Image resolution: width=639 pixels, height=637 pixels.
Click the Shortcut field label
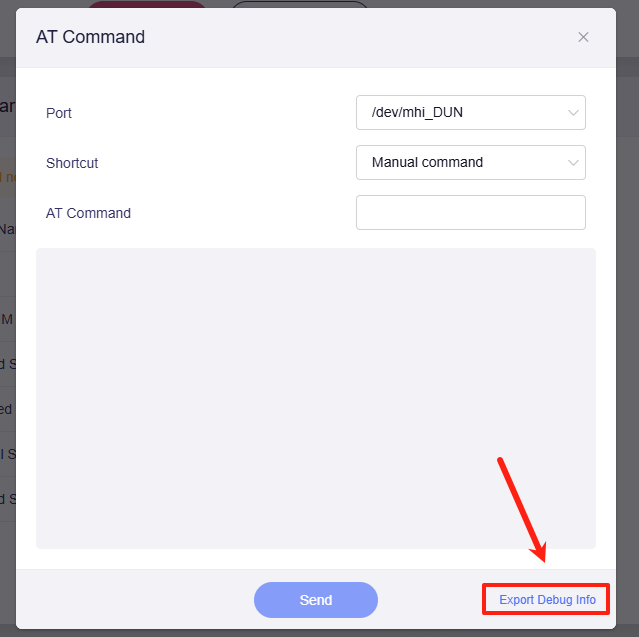point(72,162)
